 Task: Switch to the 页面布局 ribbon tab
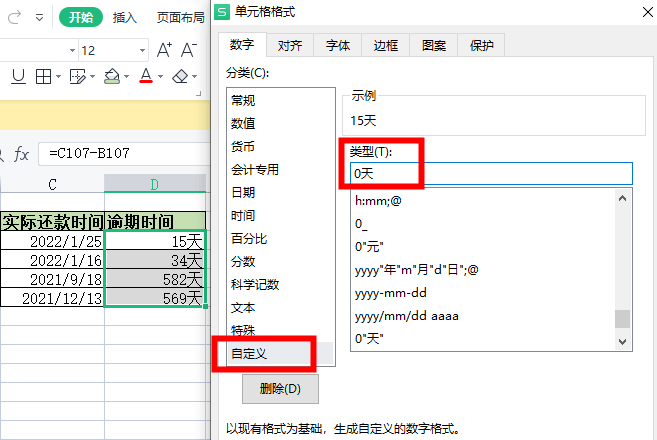point(181,17)
